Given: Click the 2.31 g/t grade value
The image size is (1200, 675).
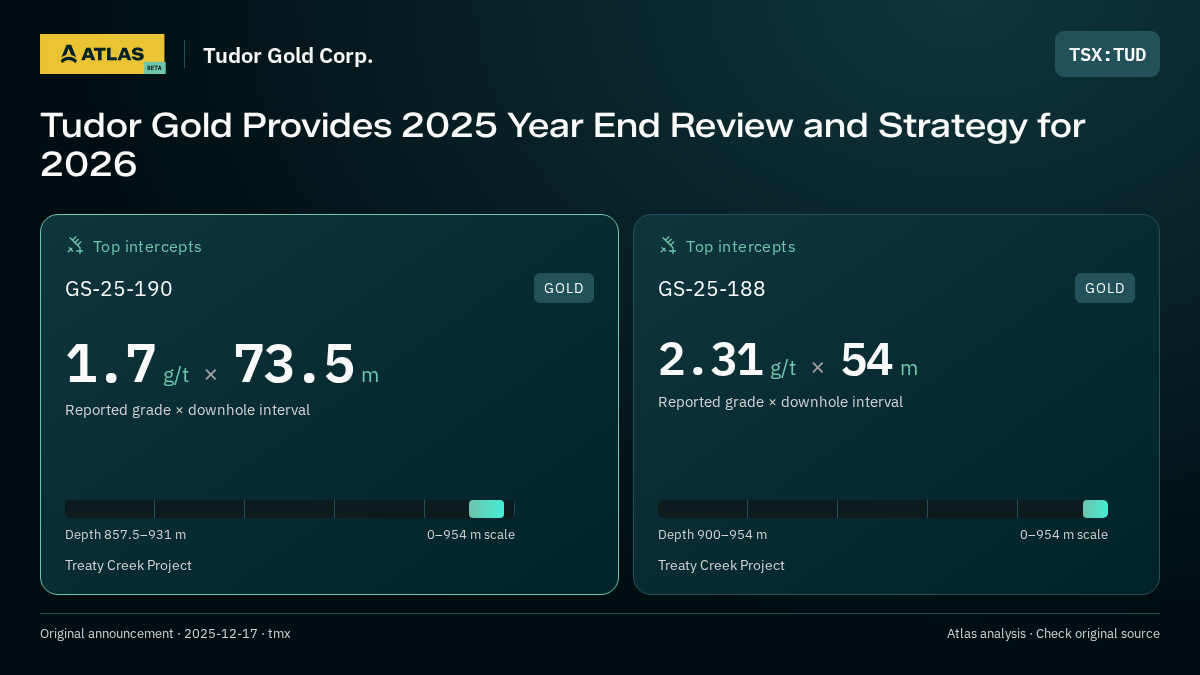Looking at the screenshot, I should [727, 360].
